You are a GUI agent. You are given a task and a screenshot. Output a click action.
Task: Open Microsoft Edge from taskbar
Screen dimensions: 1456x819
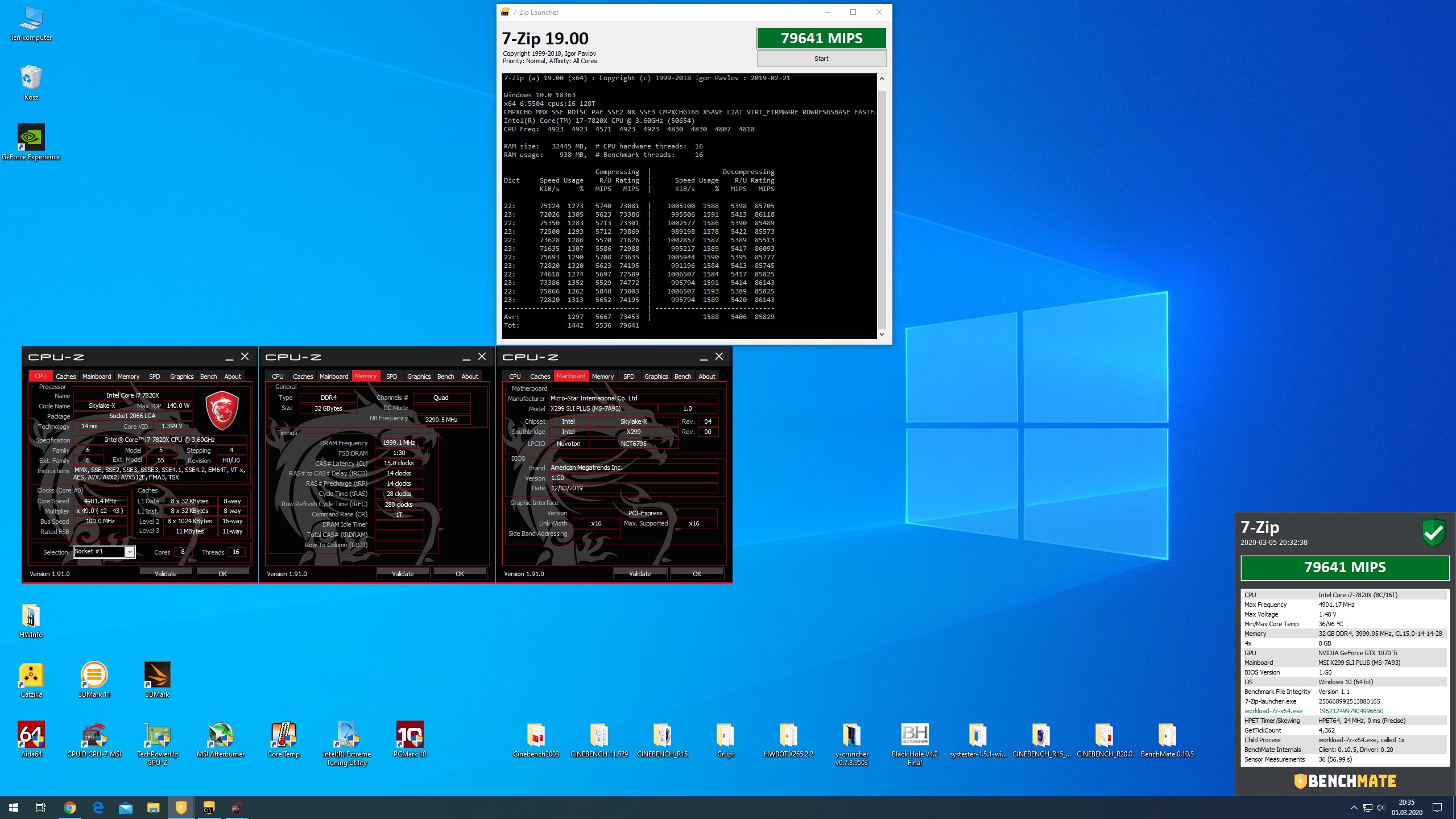click(x=98, y=808)
